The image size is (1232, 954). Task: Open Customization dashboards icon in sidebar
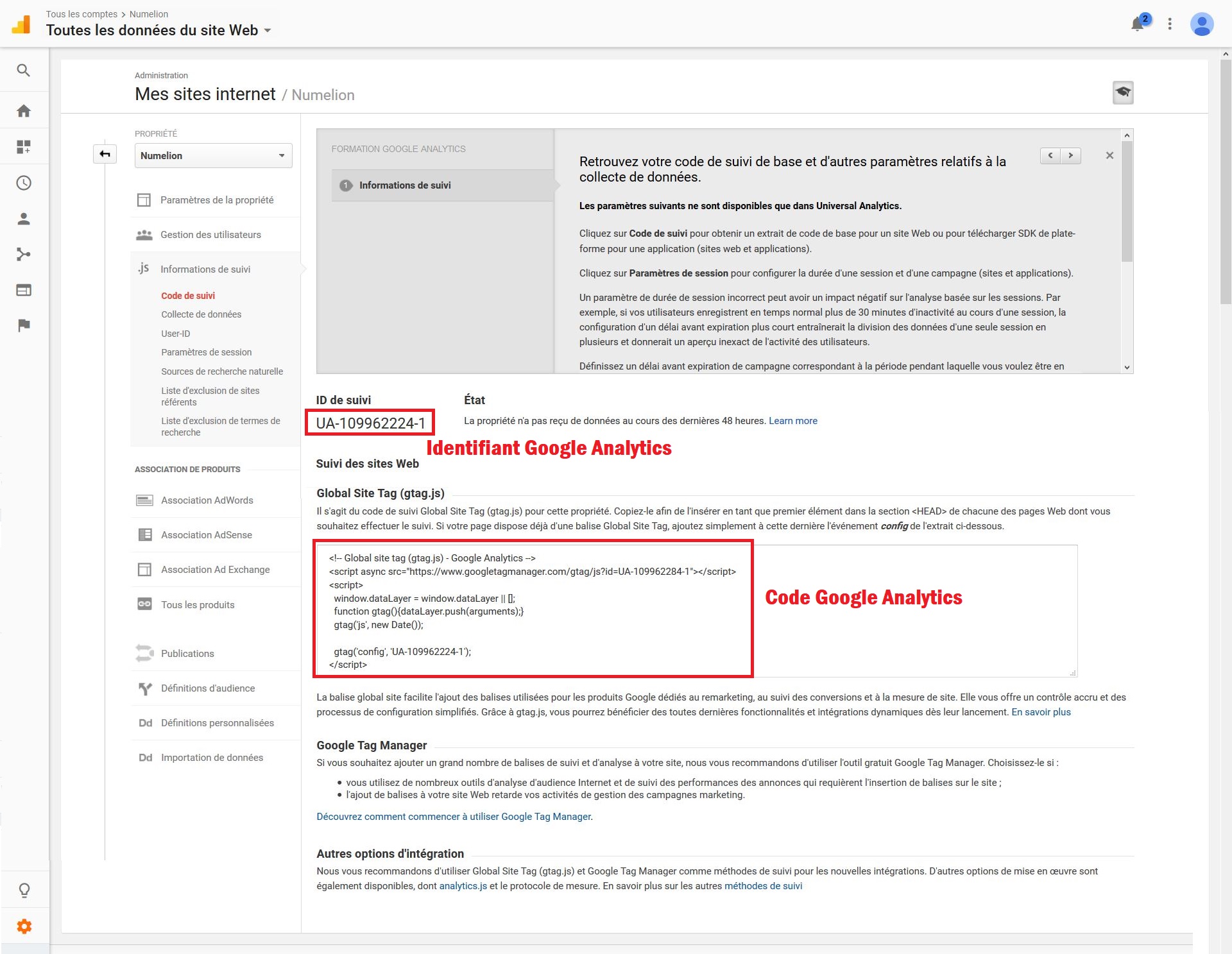(x=24, y=147)
